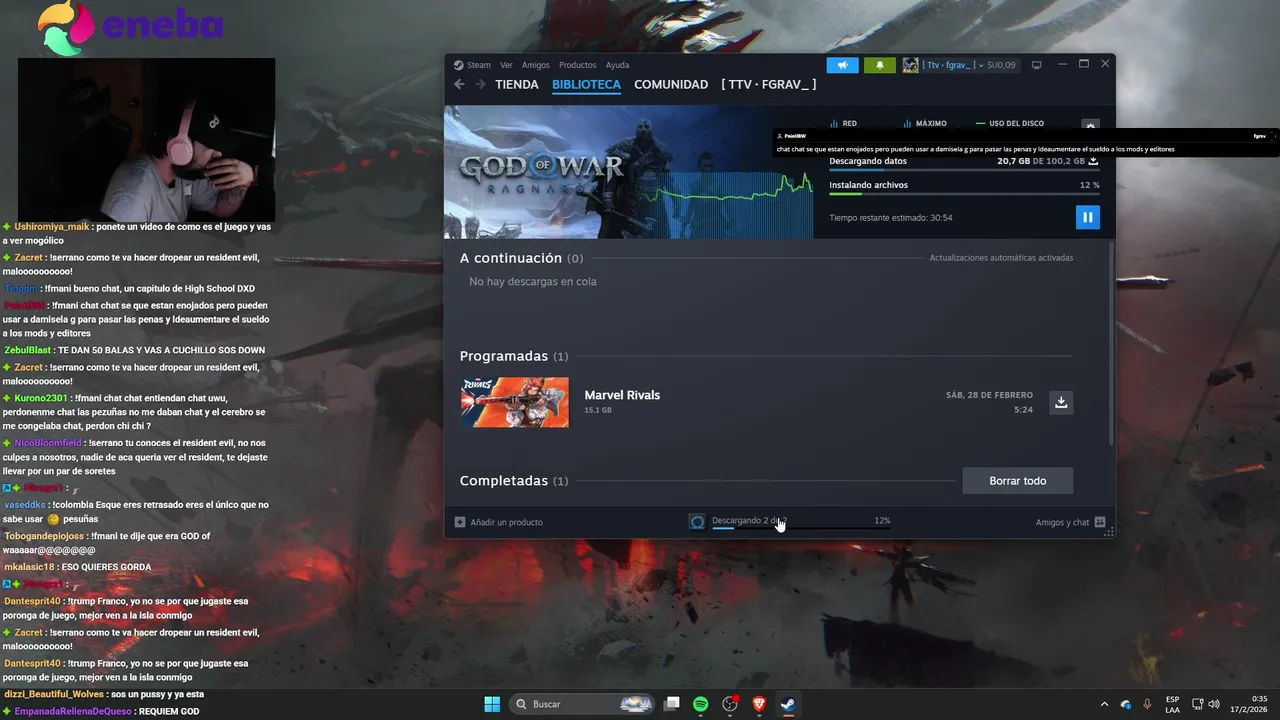1280x720 pixels.
Task: Click the OneDrive cloud tray icon
Action: 1126,704
